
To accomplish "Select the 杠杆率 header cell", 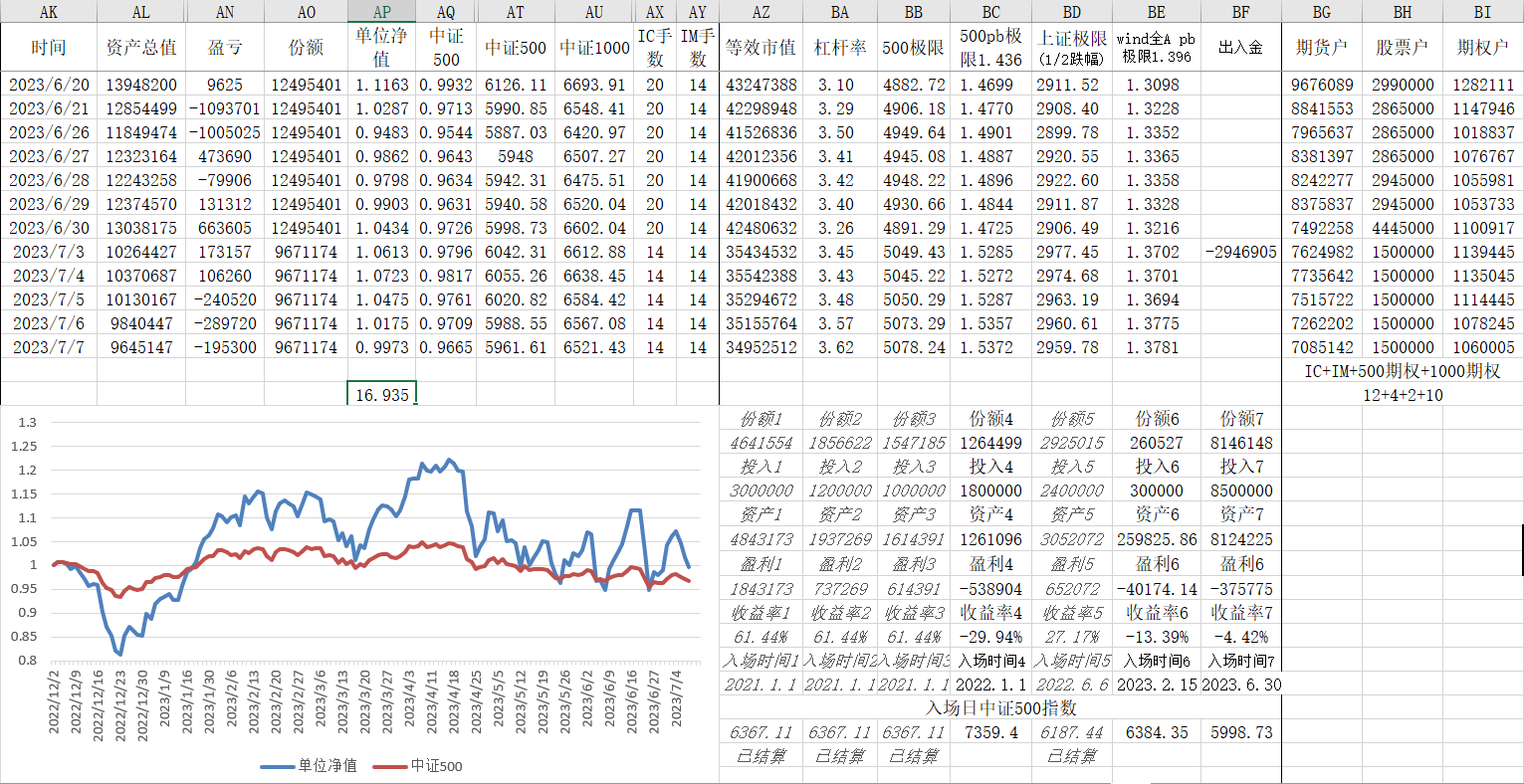I will tap(839, 48).
